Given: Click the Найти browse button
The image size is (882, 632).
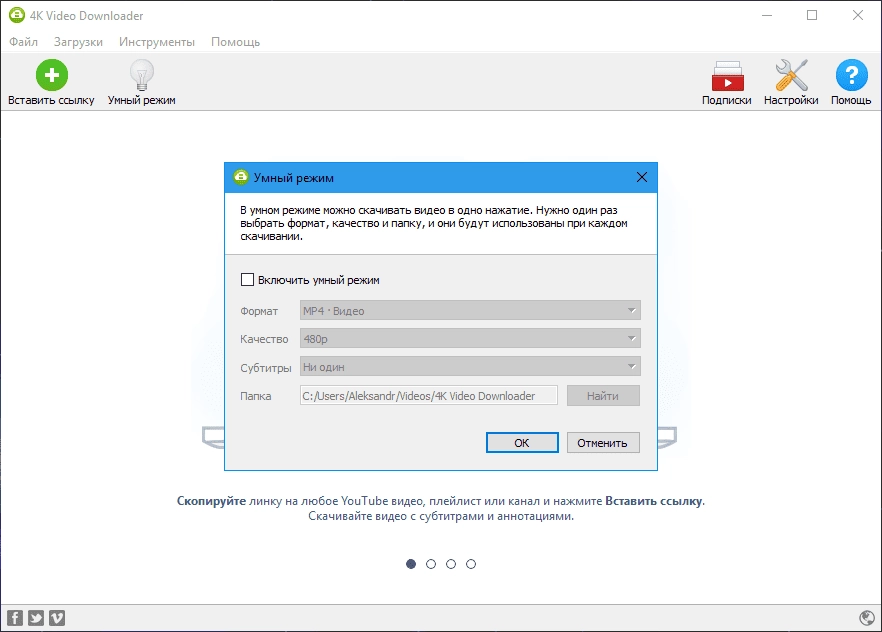Looking at the screenshot, I should coord(603,395).
